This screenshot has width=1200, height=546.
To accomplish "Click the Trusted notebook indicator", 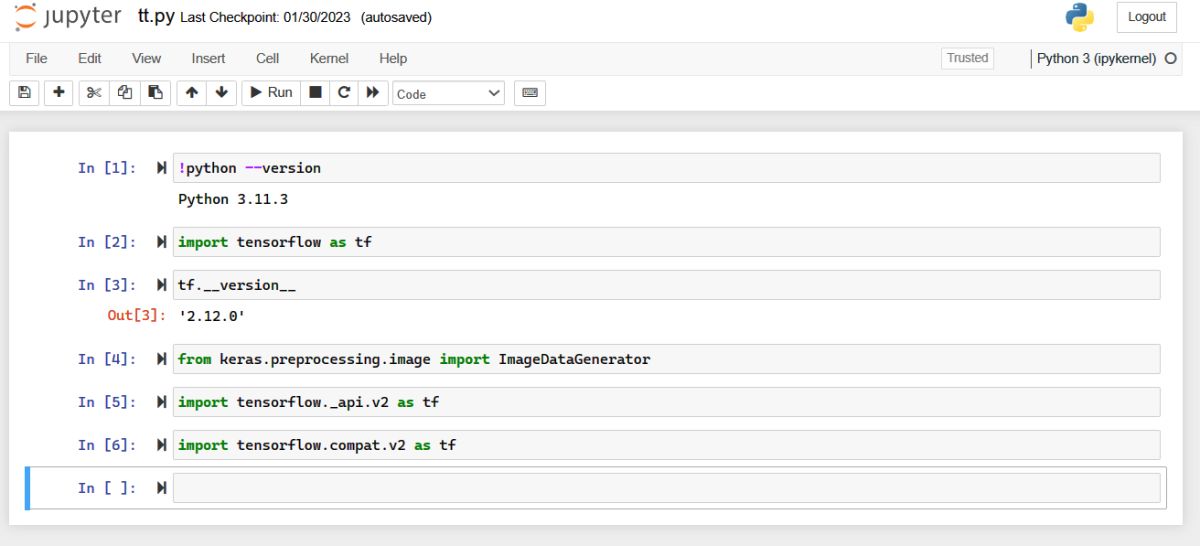I will [967, 58].
